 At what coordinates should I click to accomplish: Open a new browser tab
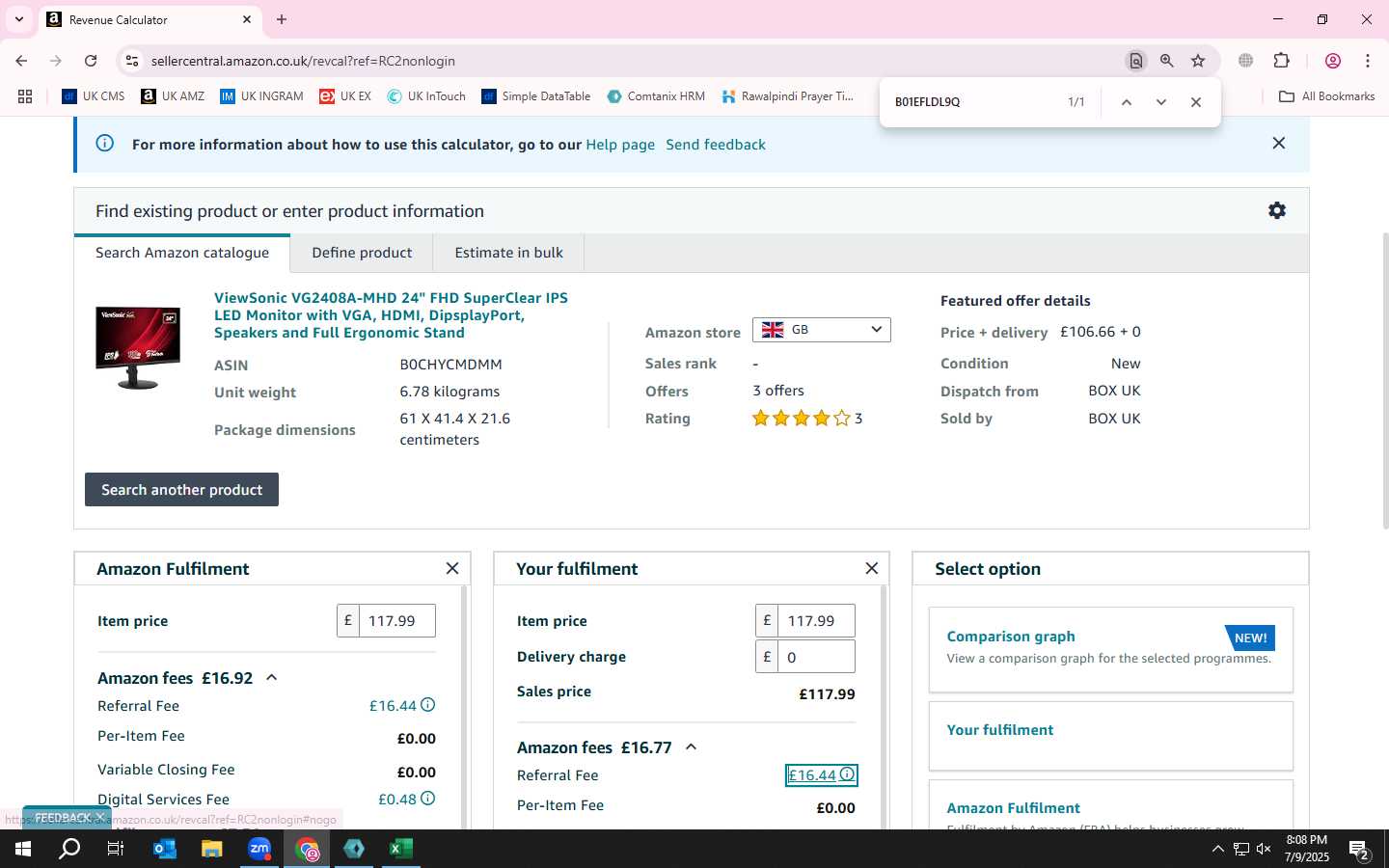click(x=282, y=19)
